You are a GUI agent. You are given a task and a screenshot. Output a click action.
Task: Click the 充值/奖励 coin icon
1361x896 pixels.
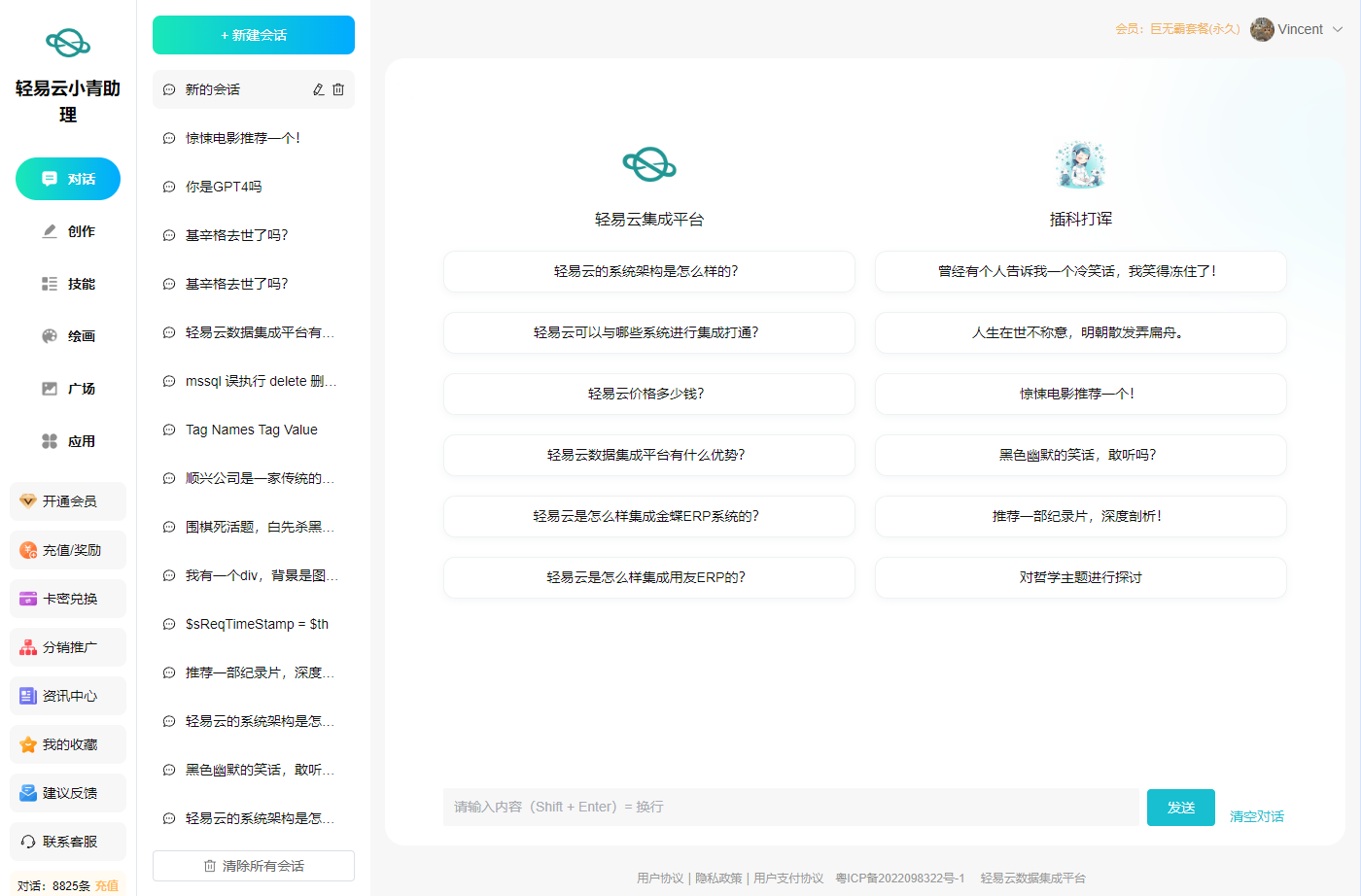point(28,550)
